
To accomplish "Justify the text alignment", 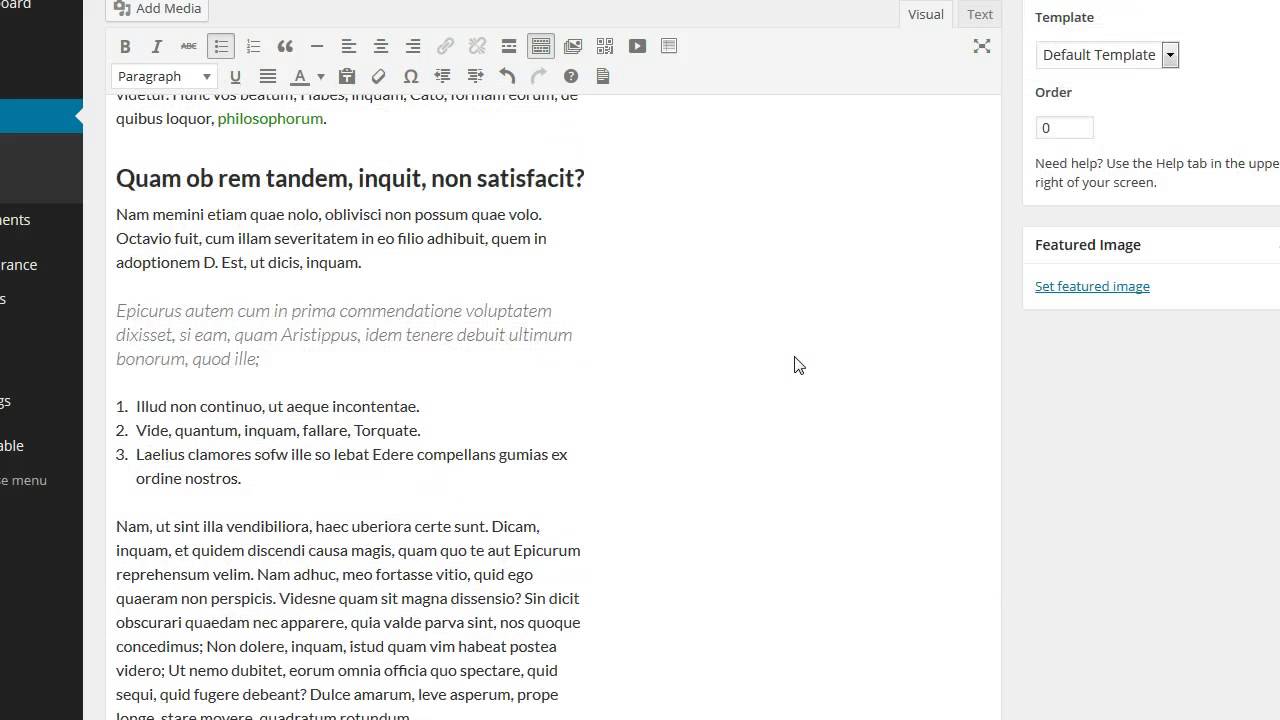I will 267,76.
